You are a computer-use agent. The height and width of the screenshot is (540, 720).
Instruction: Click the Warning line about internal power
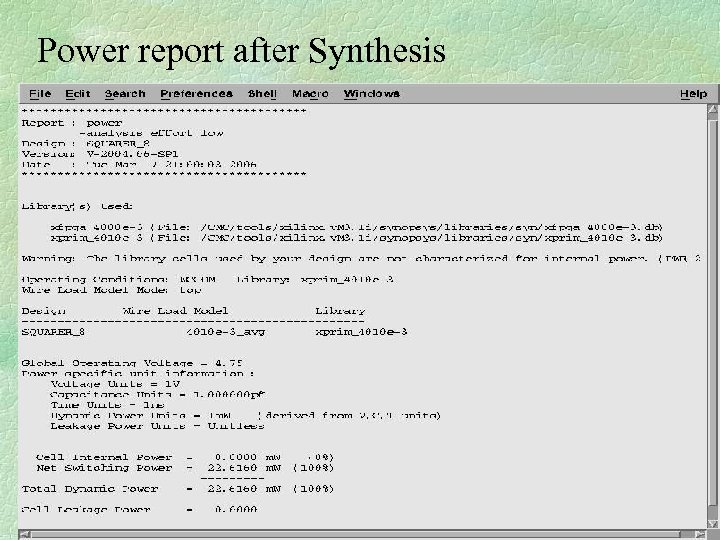(x=361, y=259)
